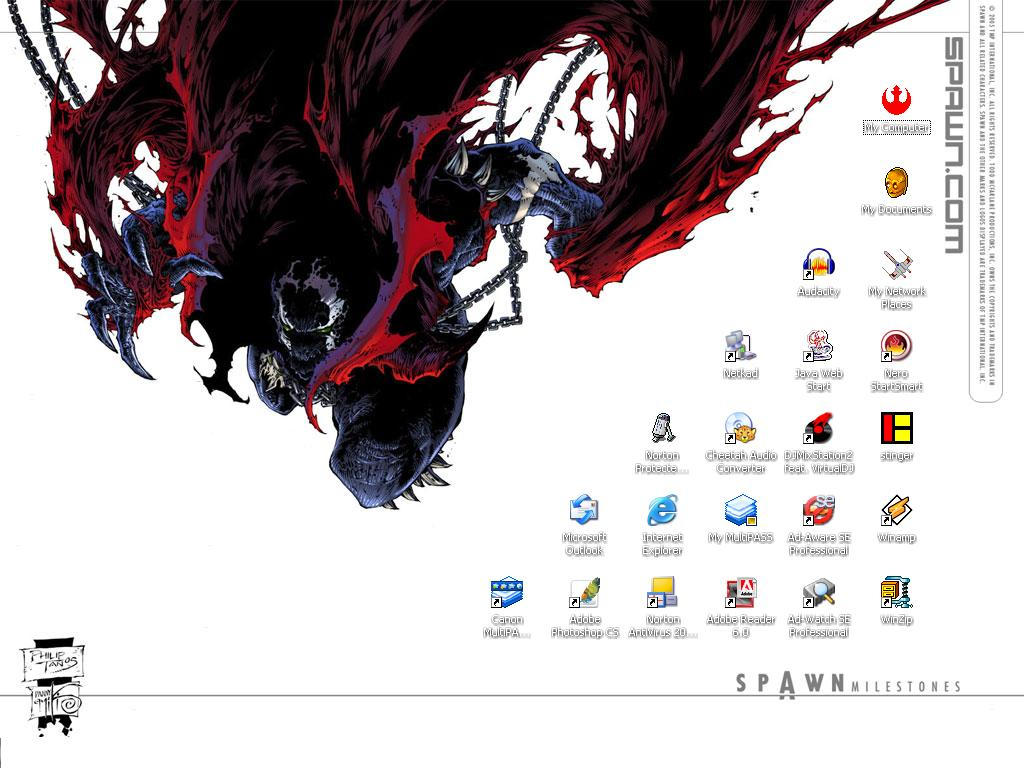
Task: Click the Adobe Photoshop CS shortcut
Action: [584, 592]
